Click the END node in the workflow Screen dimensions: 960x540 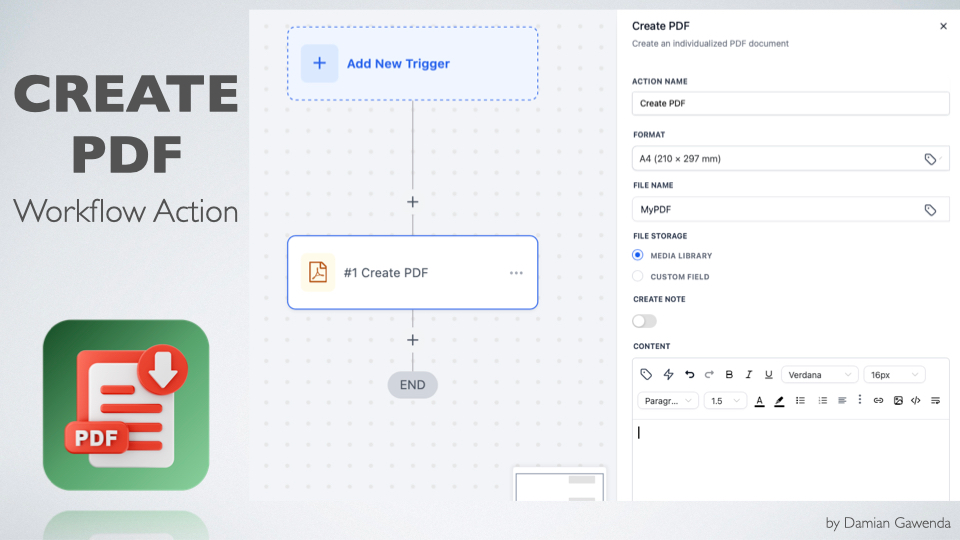(412, 385)
